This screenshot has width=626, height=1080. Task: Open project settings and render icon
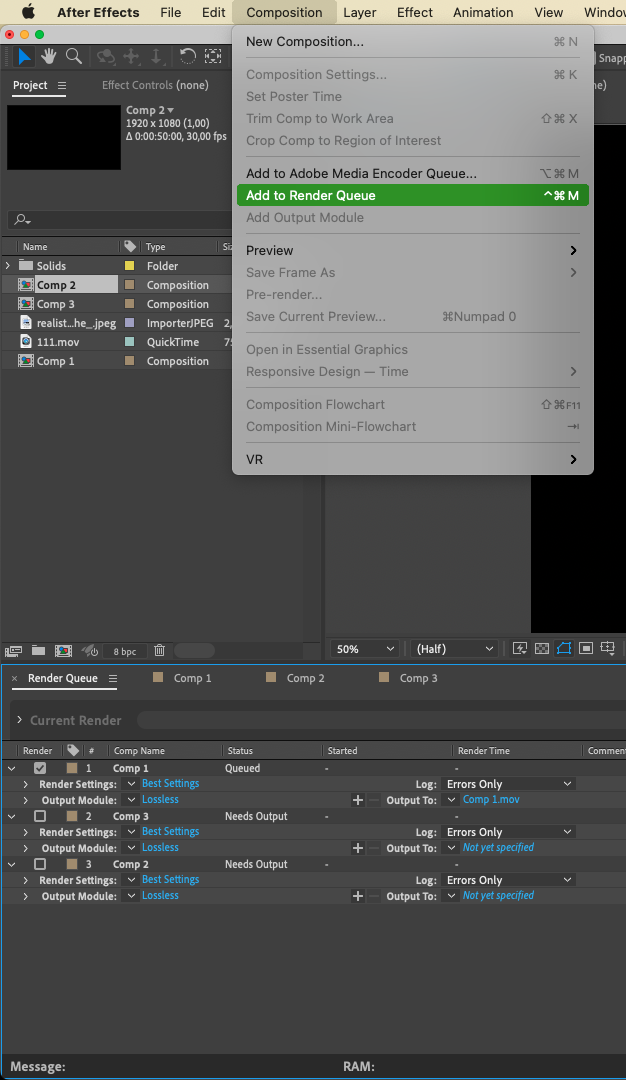click(90, 650)
